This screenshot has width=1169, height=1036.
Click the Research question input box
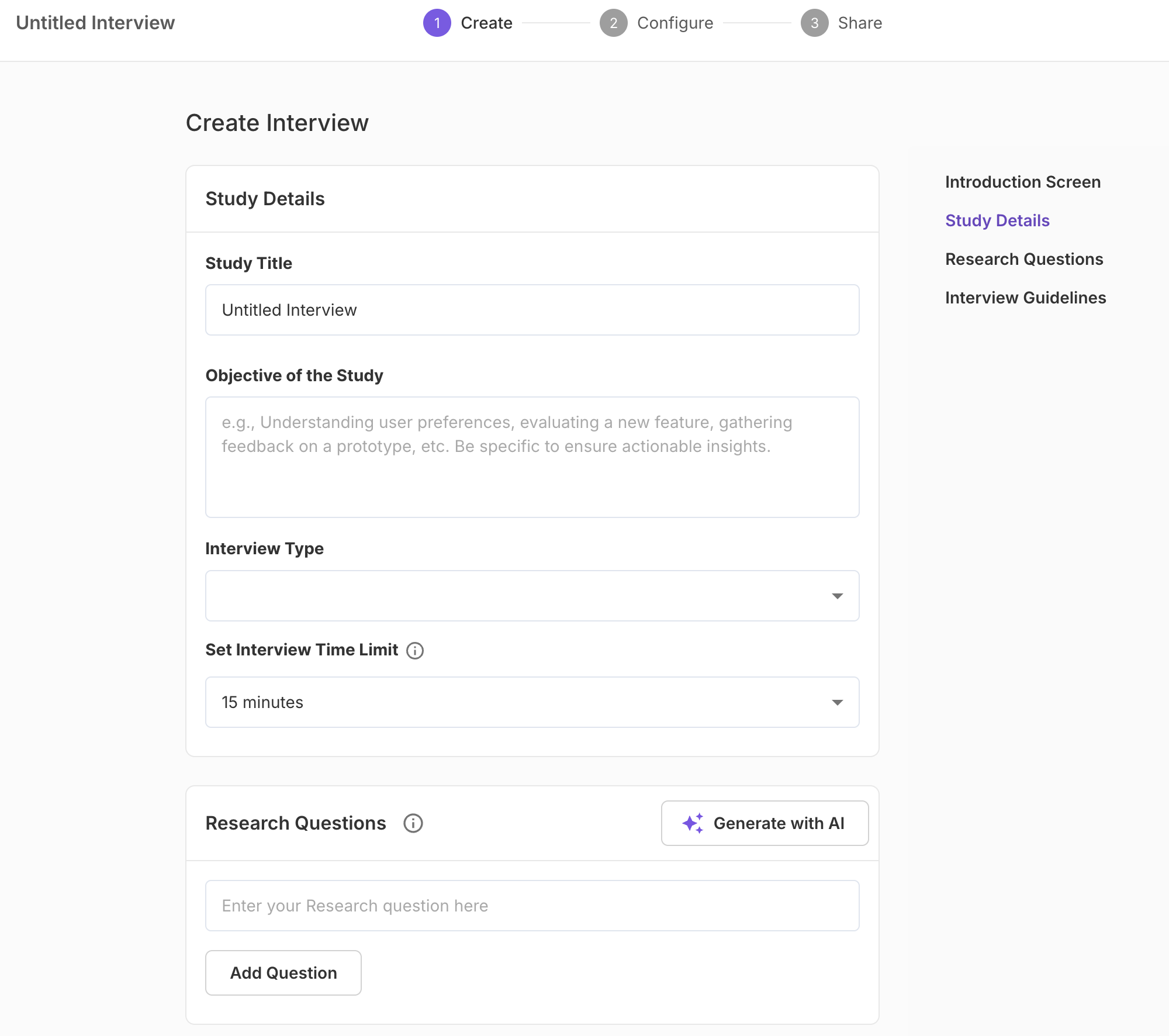(x=531, y=905)
